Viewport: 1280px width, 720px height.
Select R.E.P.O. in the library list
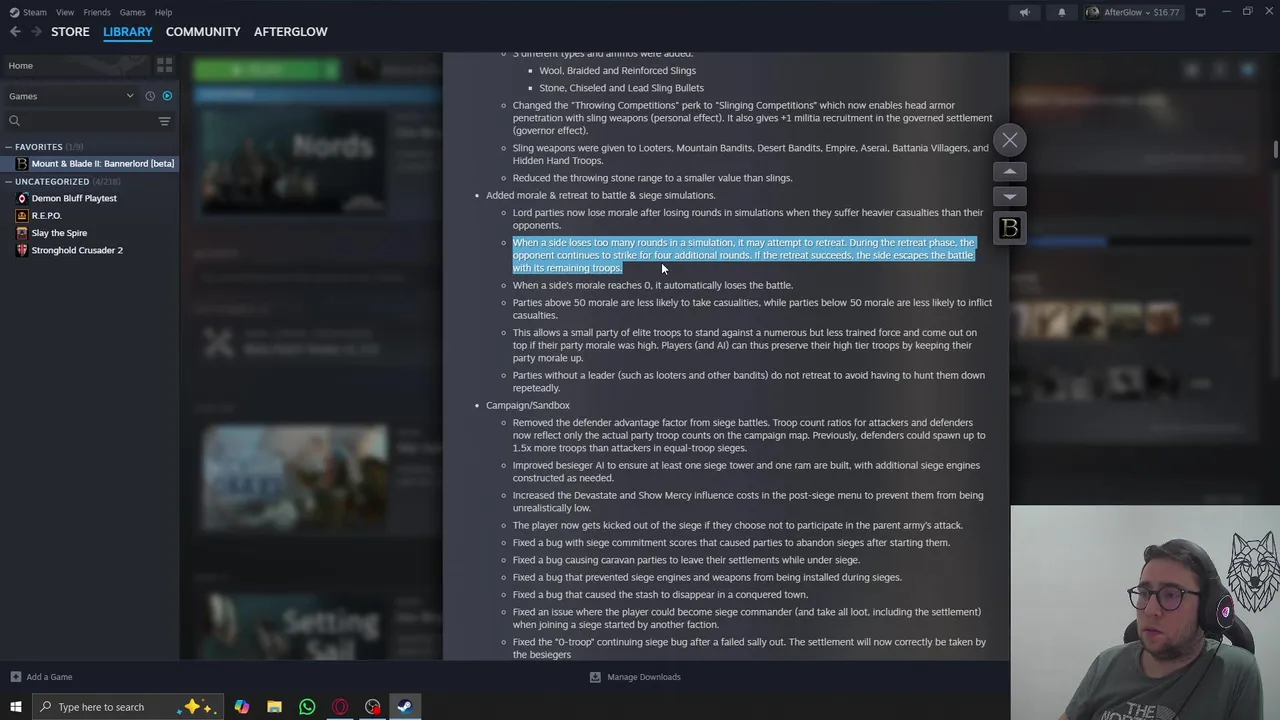46,216
